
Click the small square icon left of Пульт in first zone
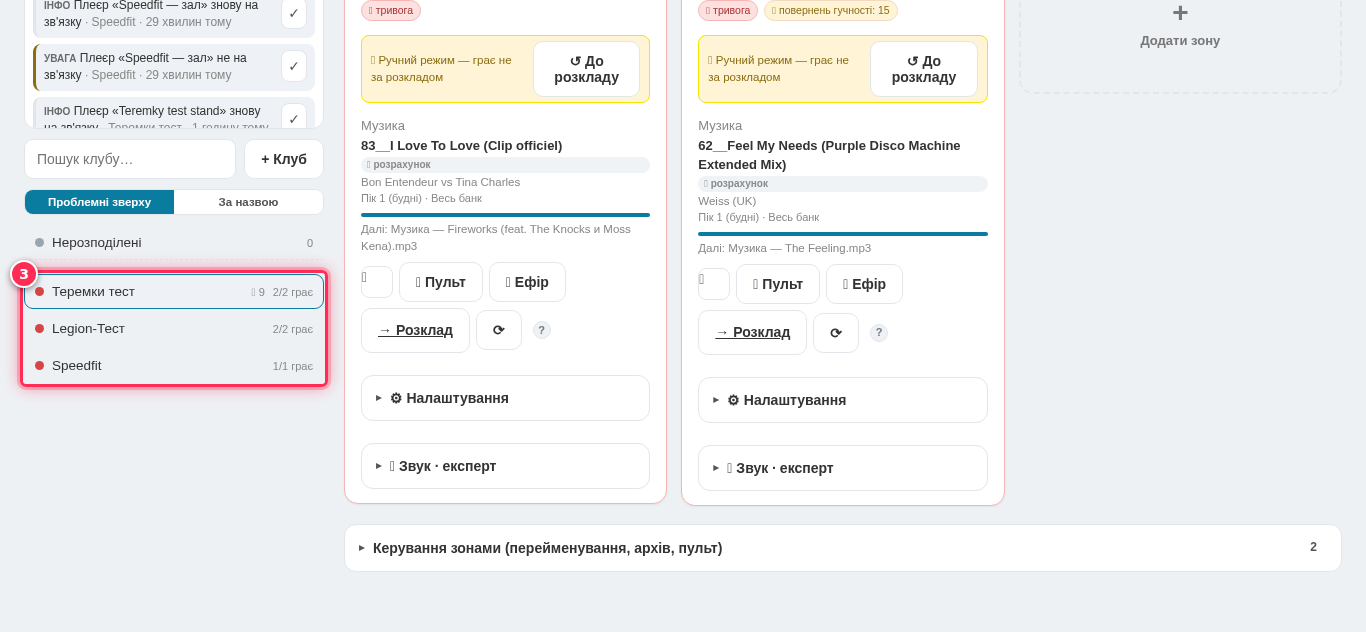[377, 282]
